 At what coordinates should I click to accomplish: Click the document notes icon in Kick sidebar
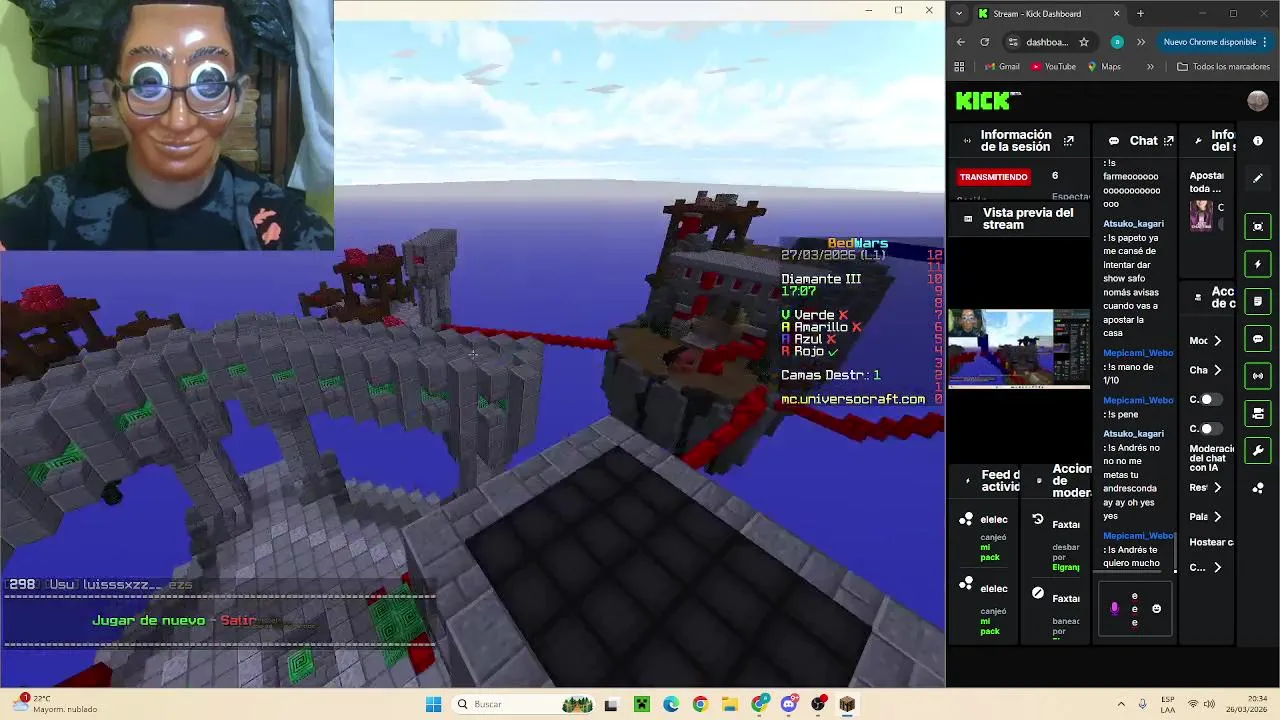(1258, 301)
